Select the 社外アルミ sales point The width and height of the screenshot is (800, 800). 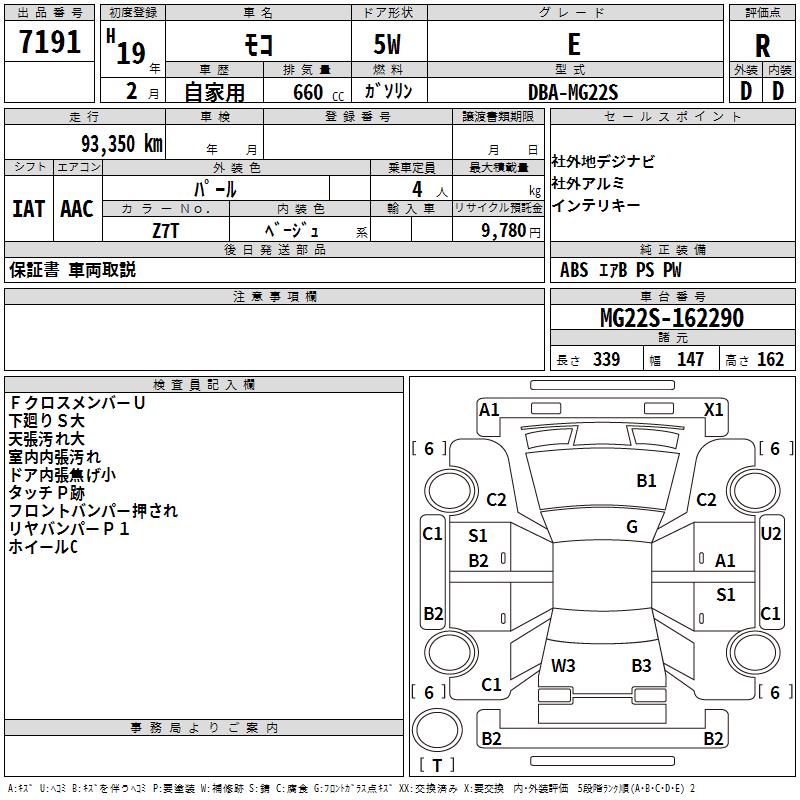pyautogui.click(x=587, y=183)
